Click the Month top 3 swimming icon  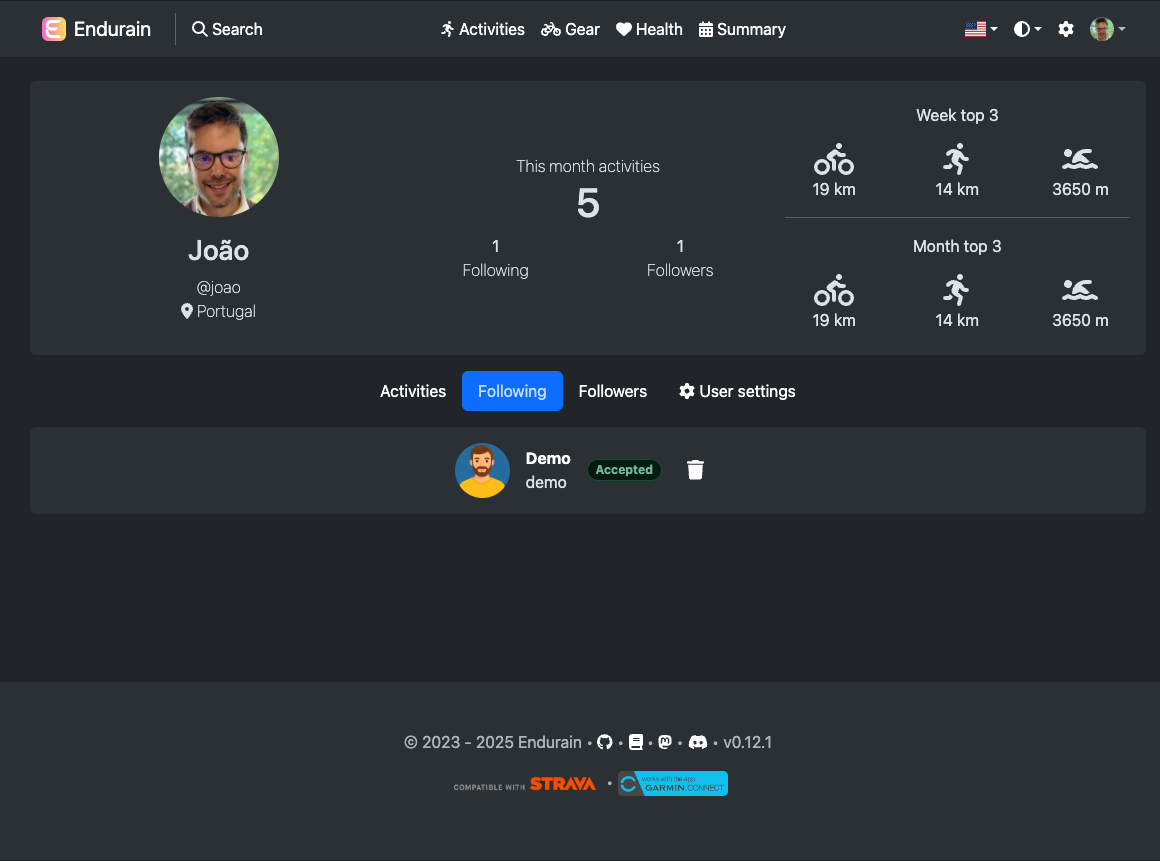click(x=1080, y=290)
